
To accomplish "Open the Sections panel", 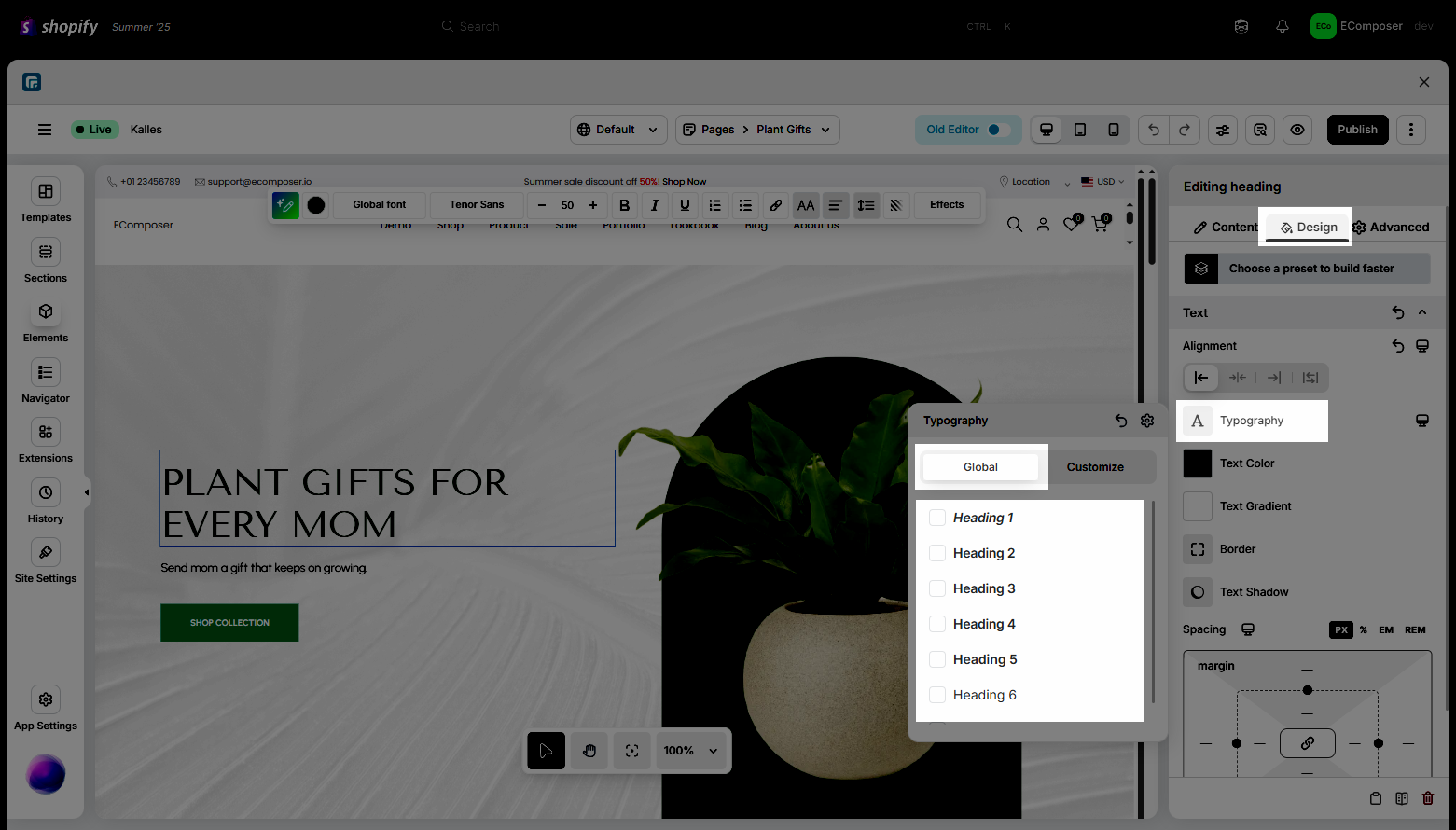I will pos(45,261).
